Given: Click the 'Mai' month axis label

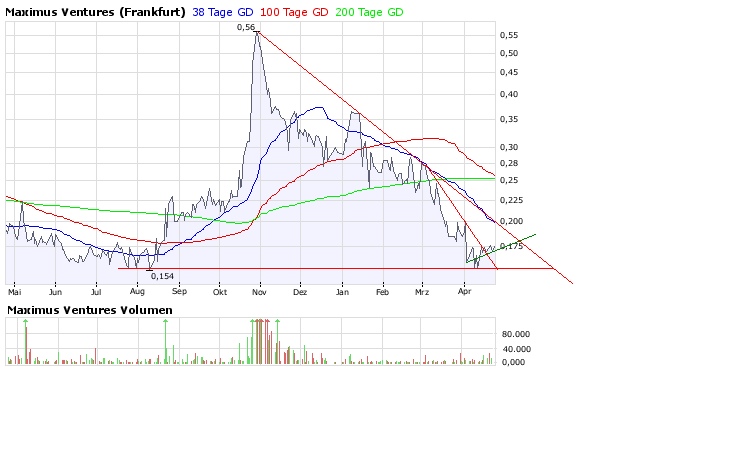Looking at the screenshot, I should coord(15,292).
